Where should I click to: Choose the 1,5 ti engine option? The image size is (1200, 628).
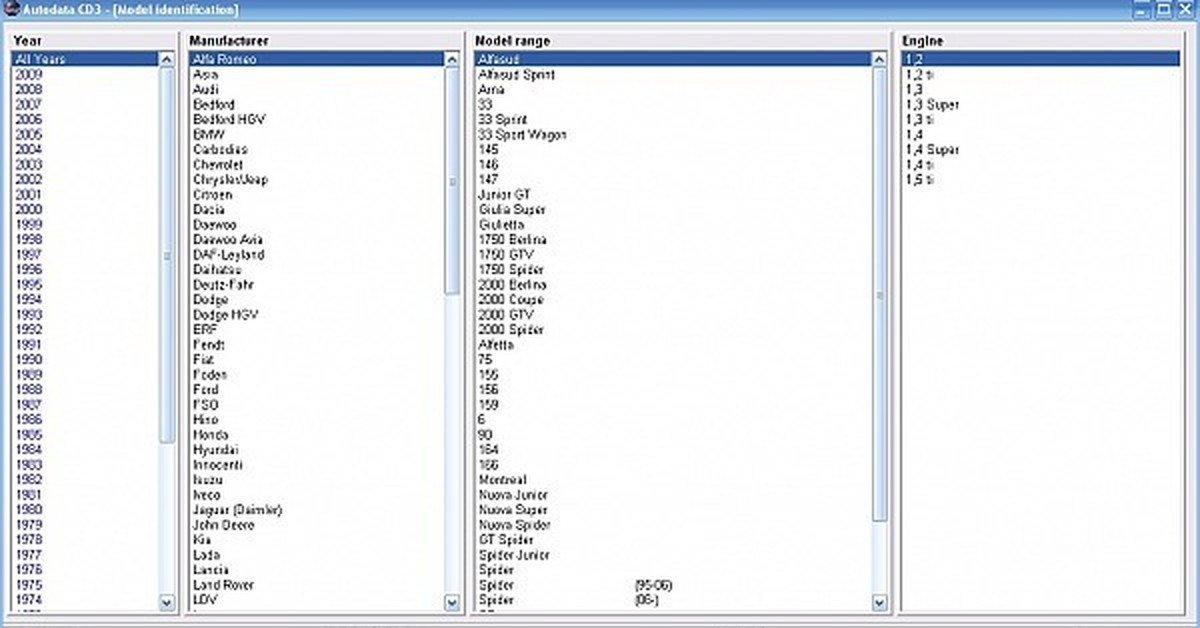point(918,180)
